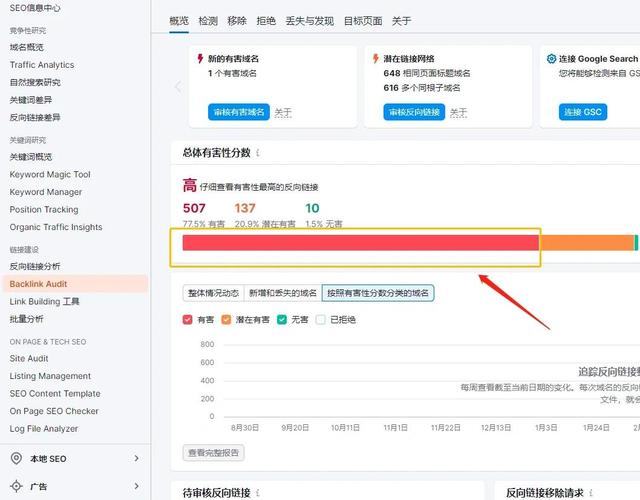
Task: Open the 拒绝 tab
Action: 266,21
